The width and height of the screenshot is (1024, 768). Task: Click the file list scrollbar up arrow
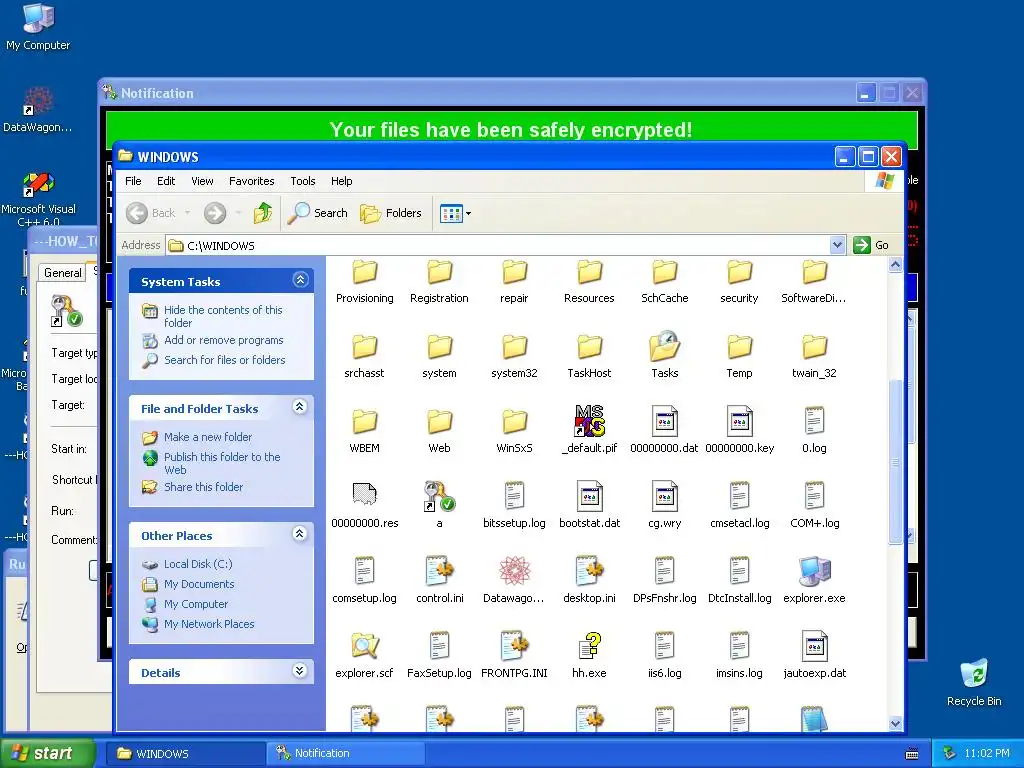[x=895, y=264]
